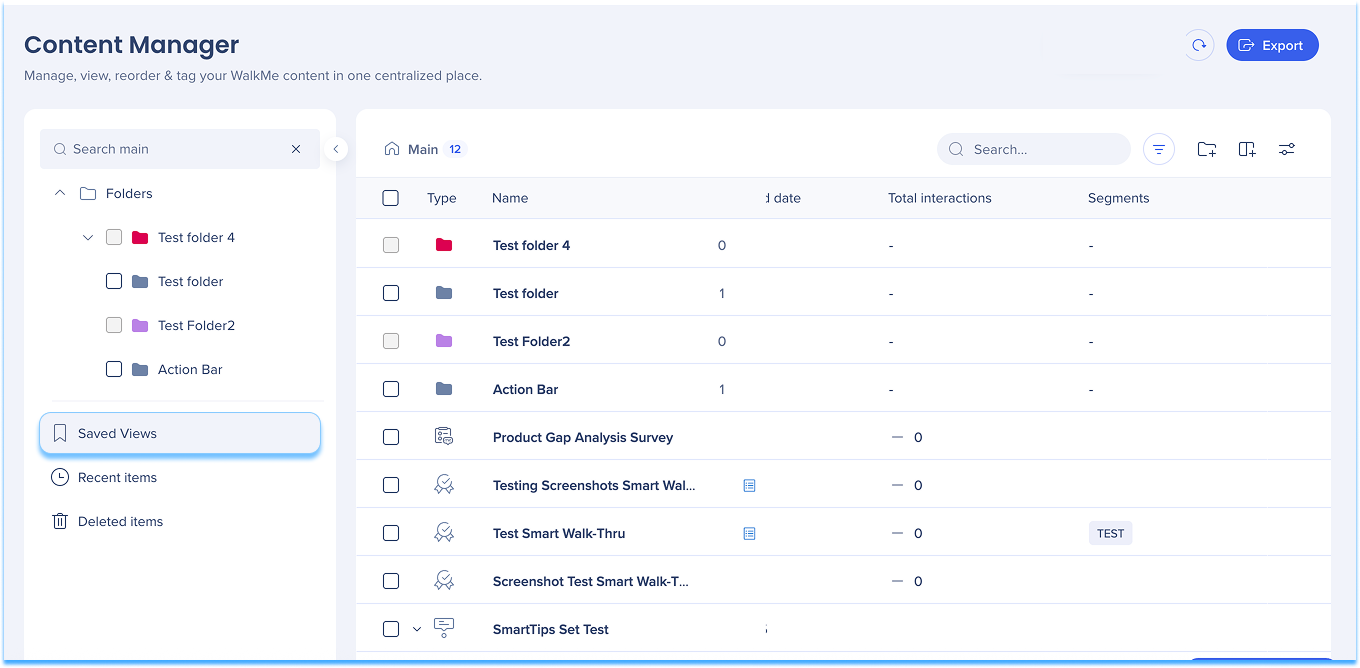Select the Test folder checkbox in sidebar tree
Viewport: 1360px width, 668px height.
tap(114, 281)
